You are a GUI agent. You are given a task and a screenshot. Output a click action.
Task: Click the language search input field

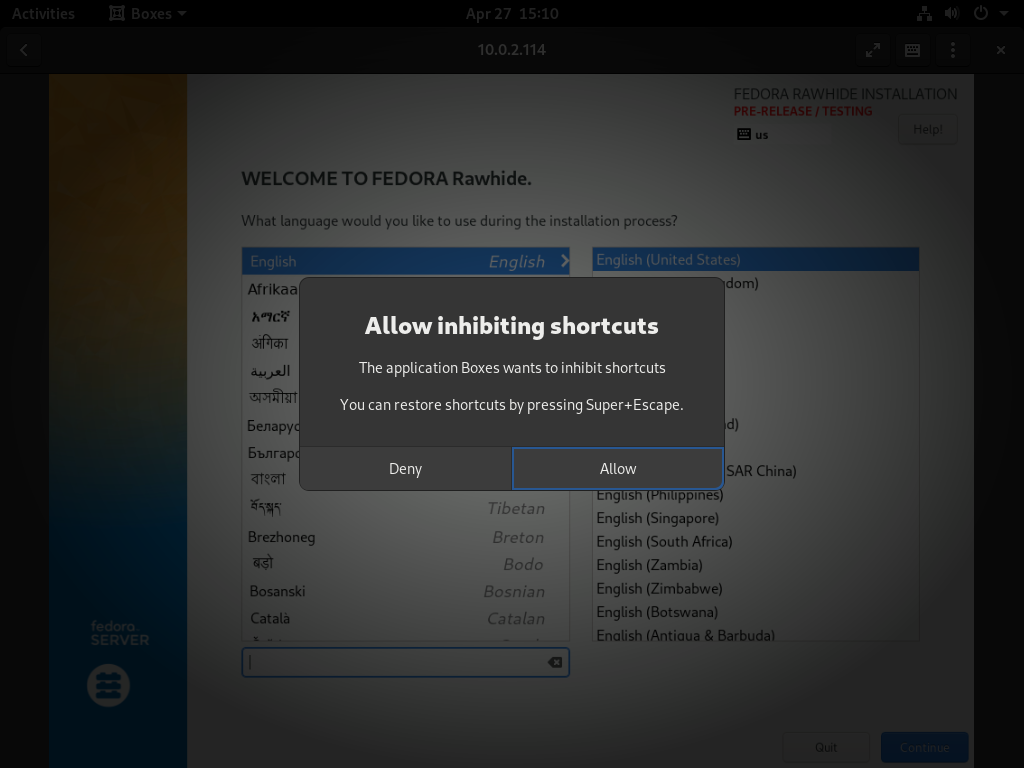406,662
